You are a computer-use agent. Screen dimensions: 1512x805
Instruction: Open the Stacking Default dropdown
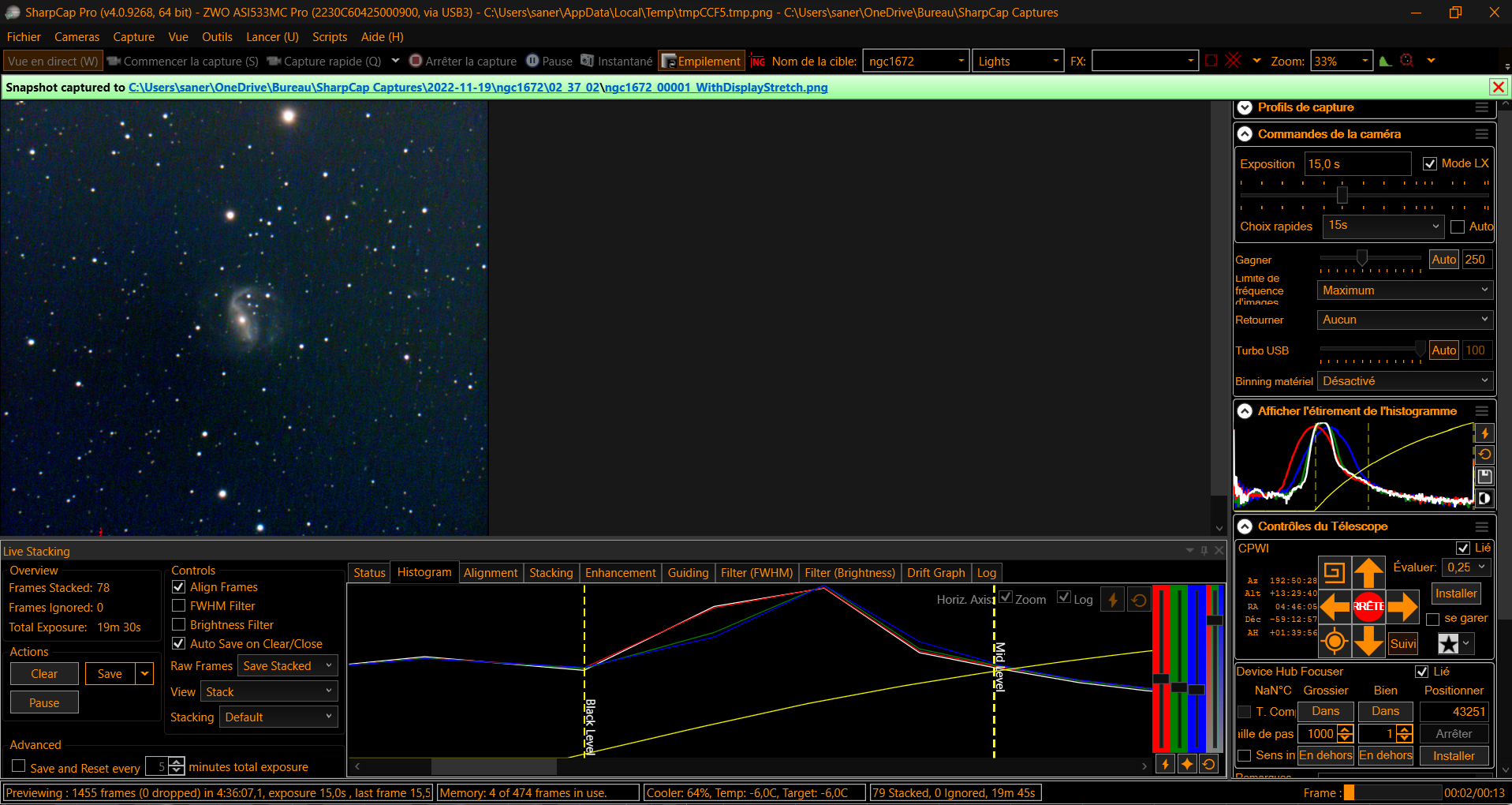click(x=278, y=717)
